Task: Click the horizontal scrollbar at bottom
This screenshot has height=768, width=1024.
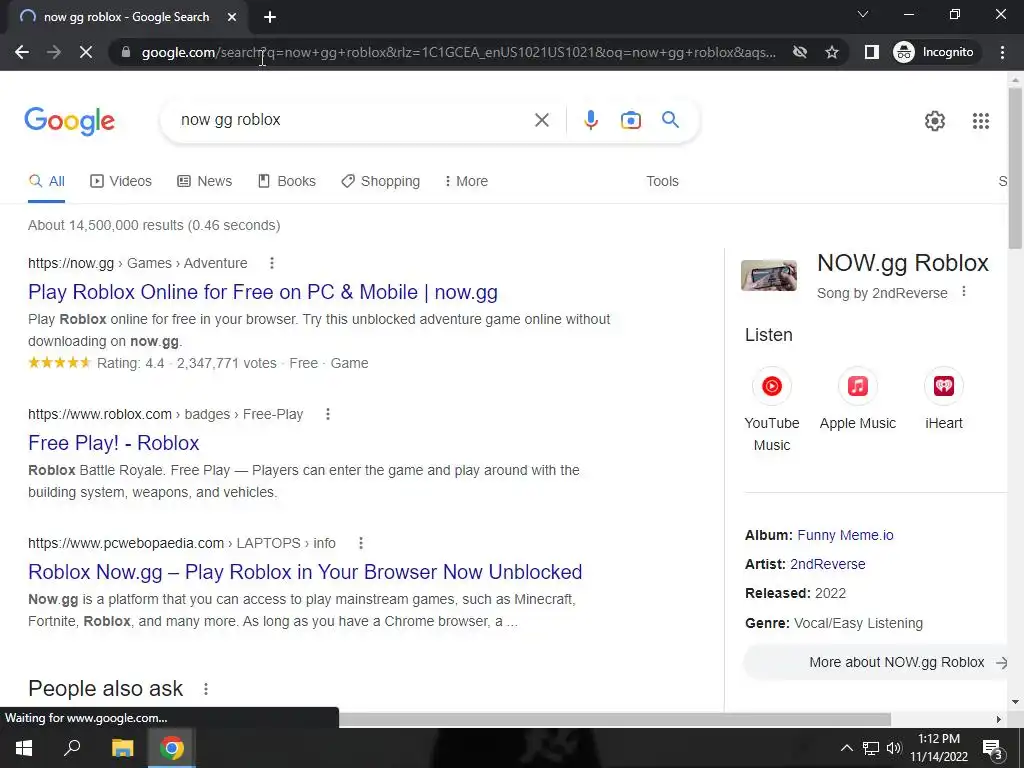Action: coord(614,719)
